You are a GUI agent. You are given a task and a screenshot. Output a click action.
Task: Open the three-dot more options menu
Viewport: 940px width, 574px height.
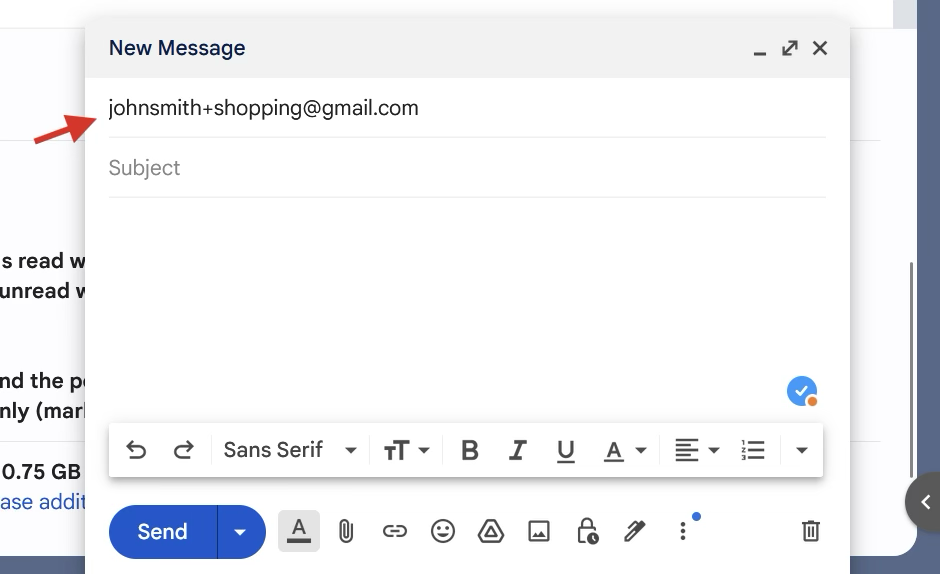click(x=683, y=531)
